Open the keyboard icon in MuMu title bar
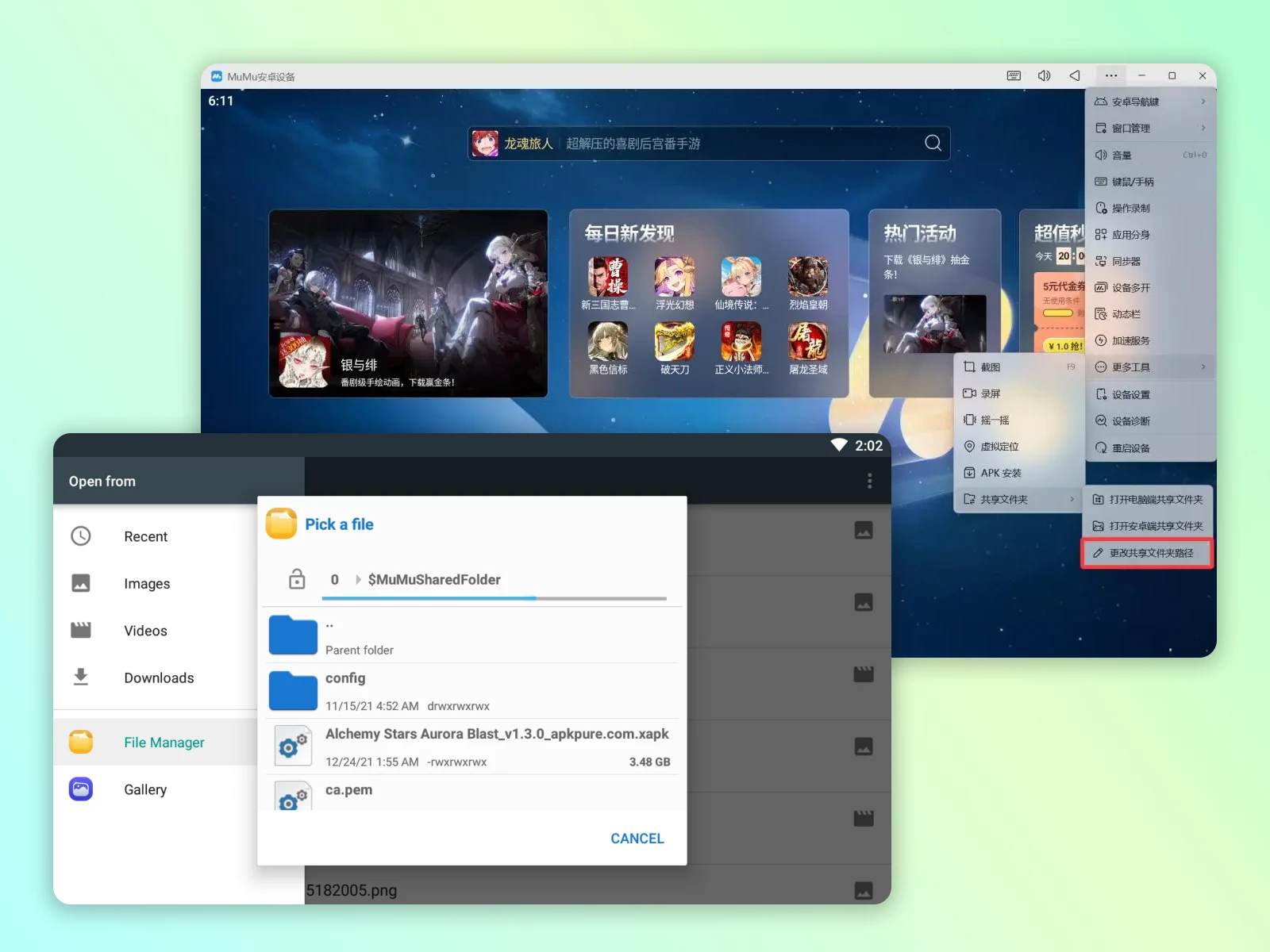 [x=1014, y=76]
